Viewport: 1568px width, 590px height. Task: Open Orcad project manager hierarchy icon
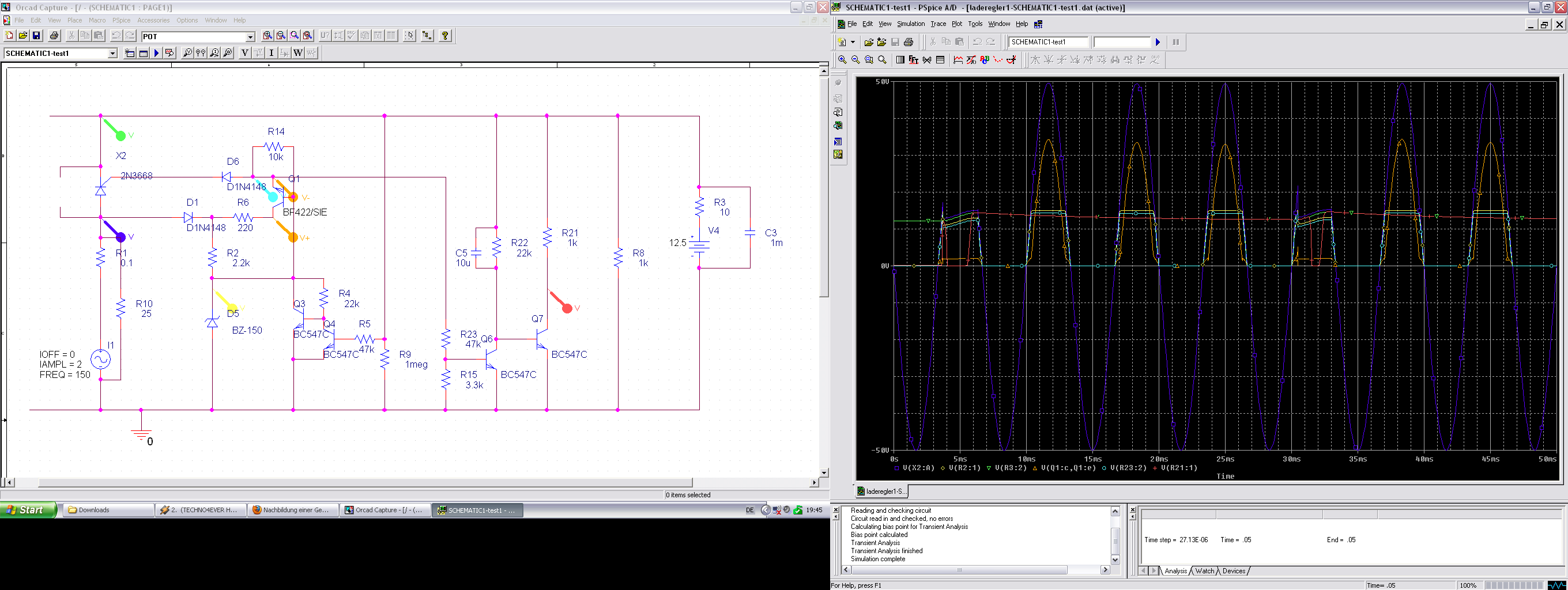click(427, 35)
